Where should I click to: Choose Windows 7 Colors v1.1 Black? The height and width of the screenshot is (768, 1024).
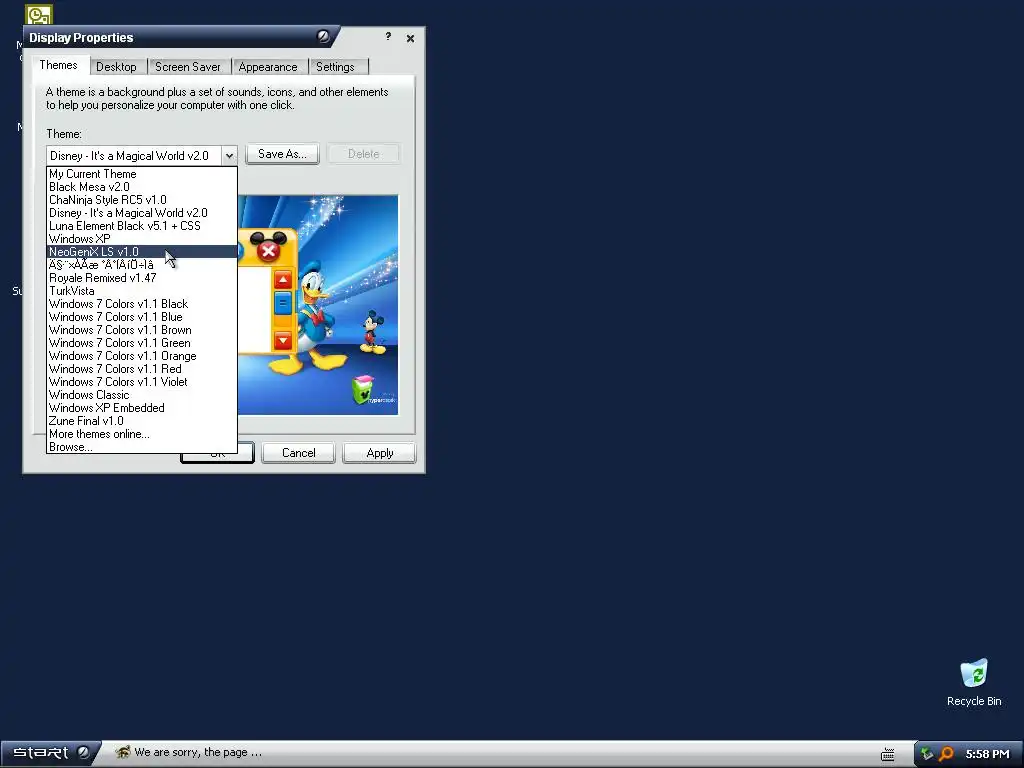142,304
